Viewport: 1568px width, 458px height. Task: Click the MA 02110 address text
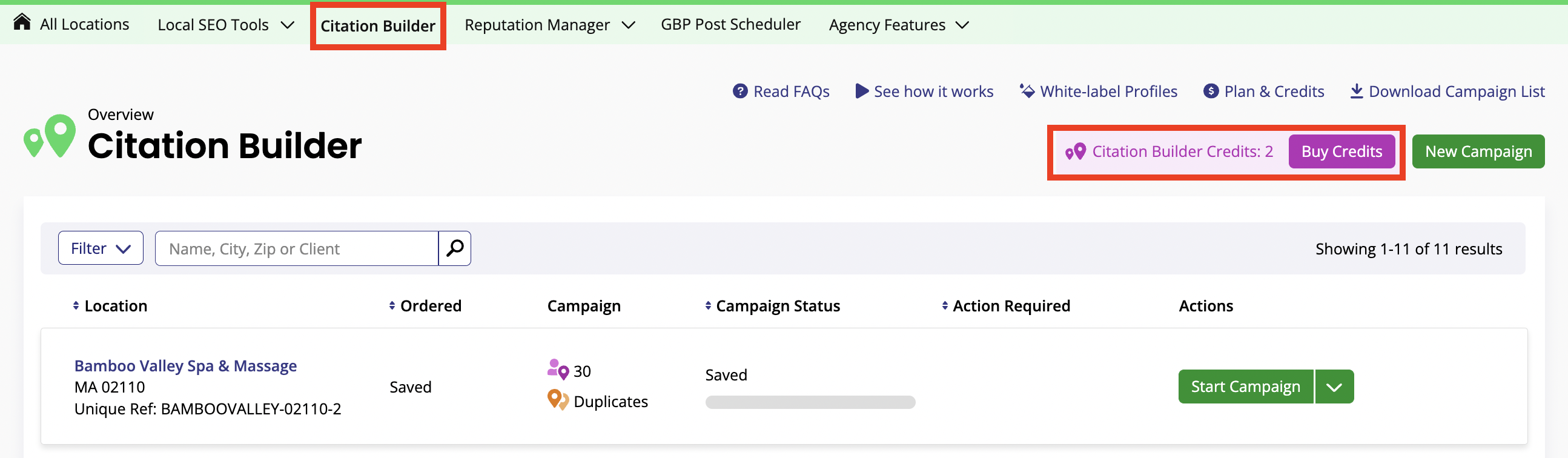(x=110, y=387)
